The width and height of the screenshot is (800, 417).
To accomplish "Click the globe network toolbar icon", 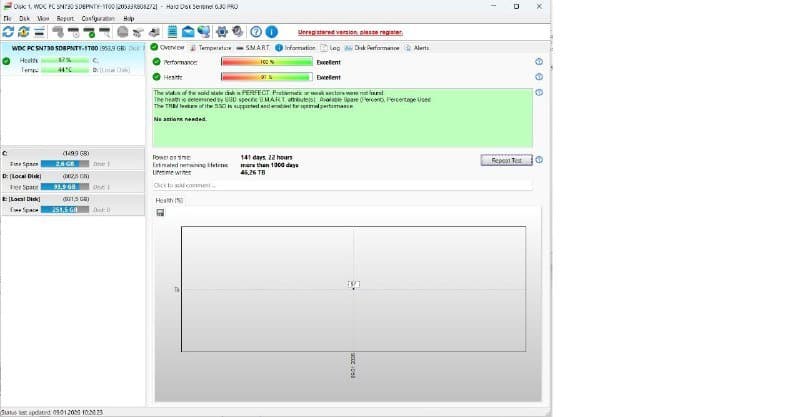I will (207, 32).
